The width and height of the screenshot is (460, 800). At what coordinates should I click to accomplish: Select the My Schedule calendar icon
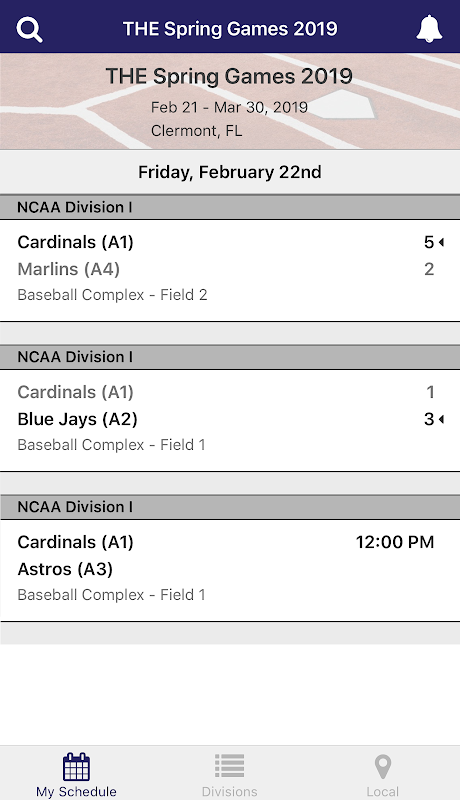pyautogui.click(x=76, y=767)
